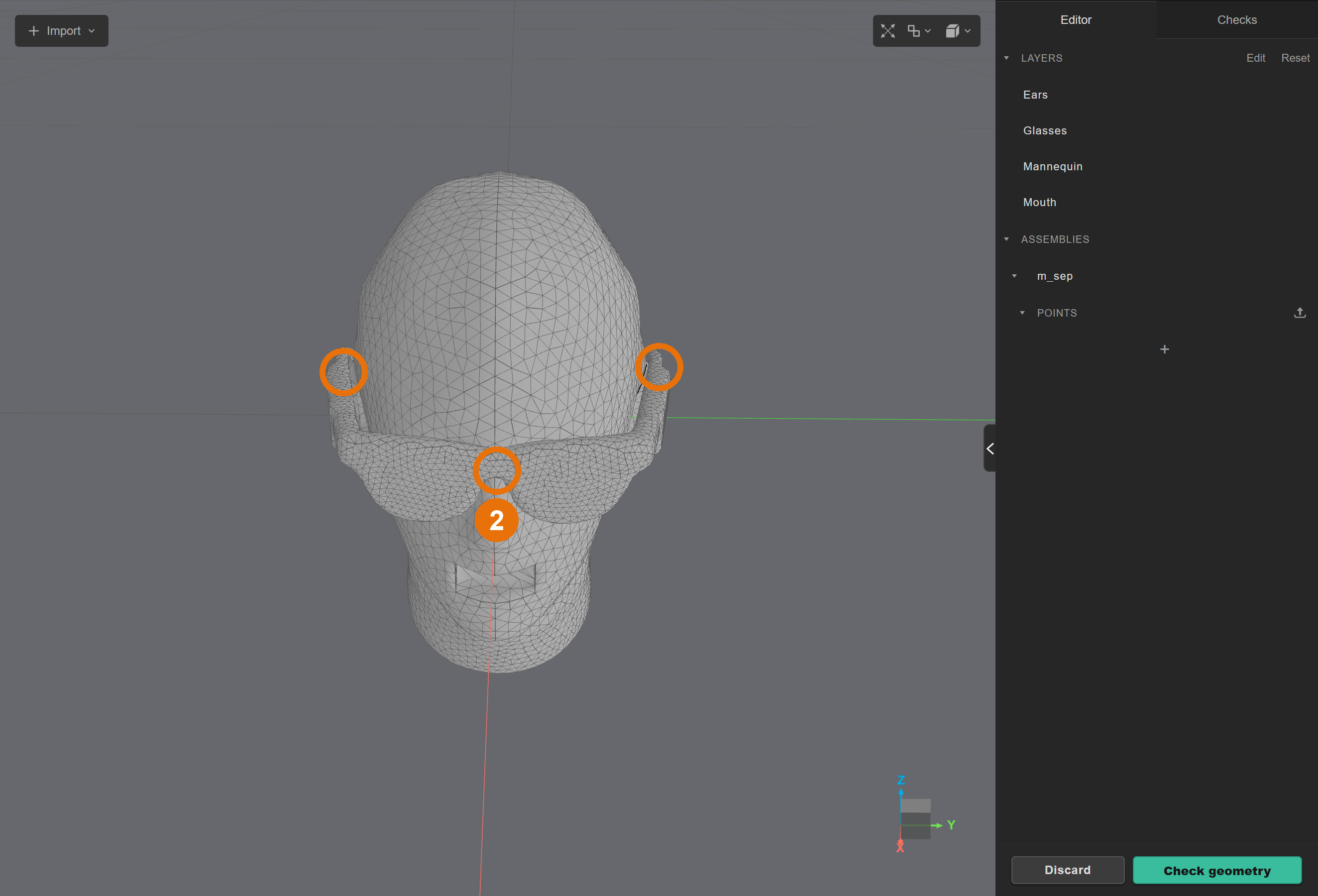Click the Edit link in Layers
Viewport: 1318px width, 896px height.
tap(1255, 58)
